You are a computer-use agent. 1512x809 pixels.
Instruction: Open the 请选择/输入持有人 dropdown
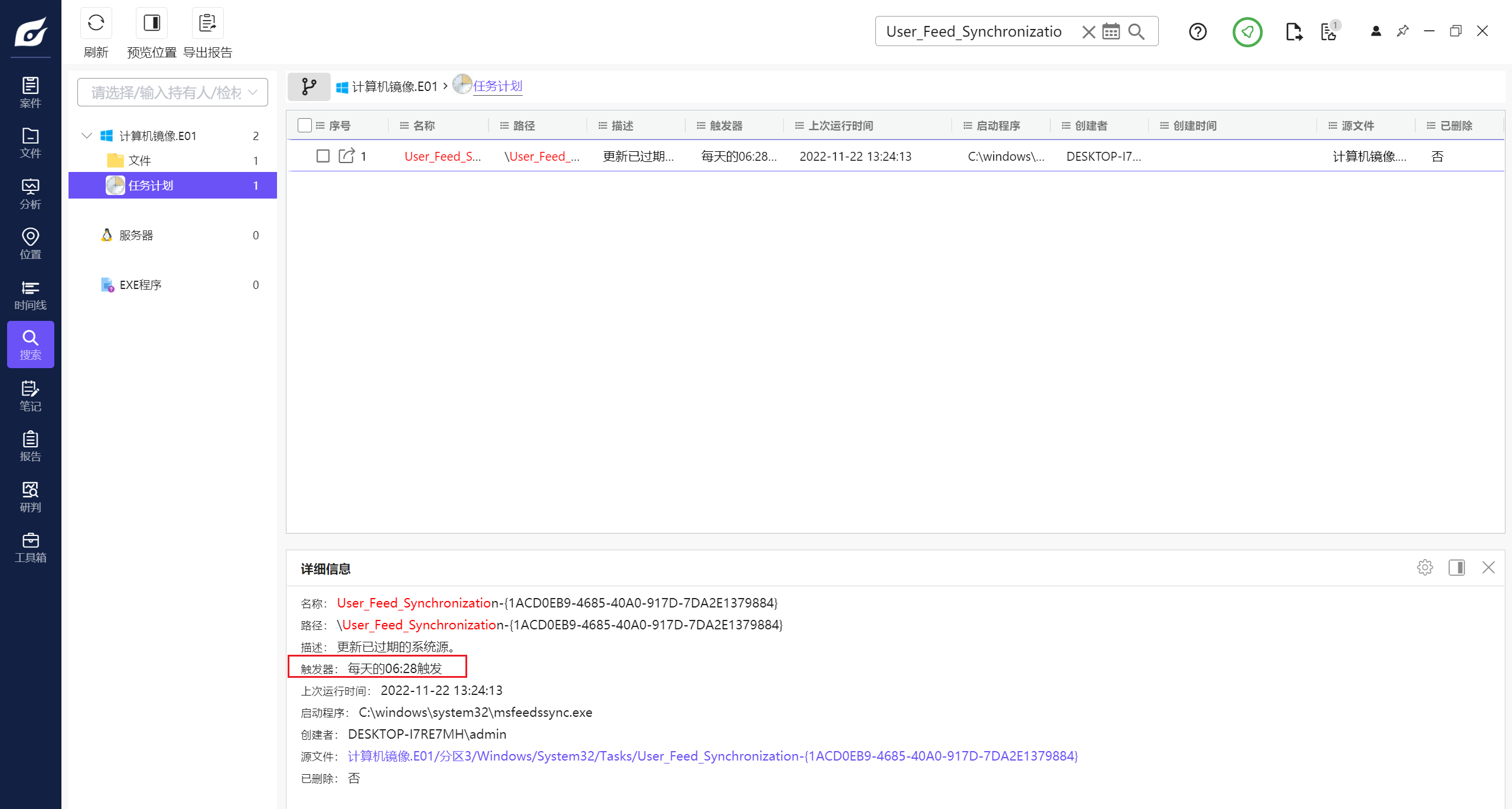[172, 93]
